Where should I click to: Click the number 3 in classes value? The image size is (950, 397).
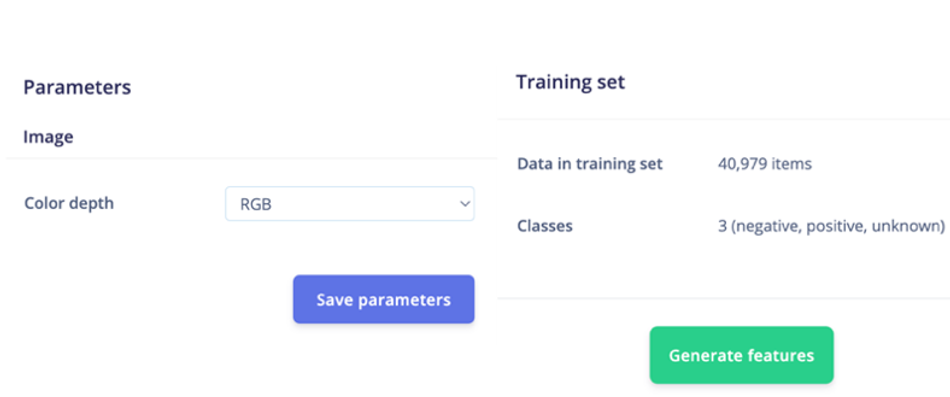(x=722, y=227)
